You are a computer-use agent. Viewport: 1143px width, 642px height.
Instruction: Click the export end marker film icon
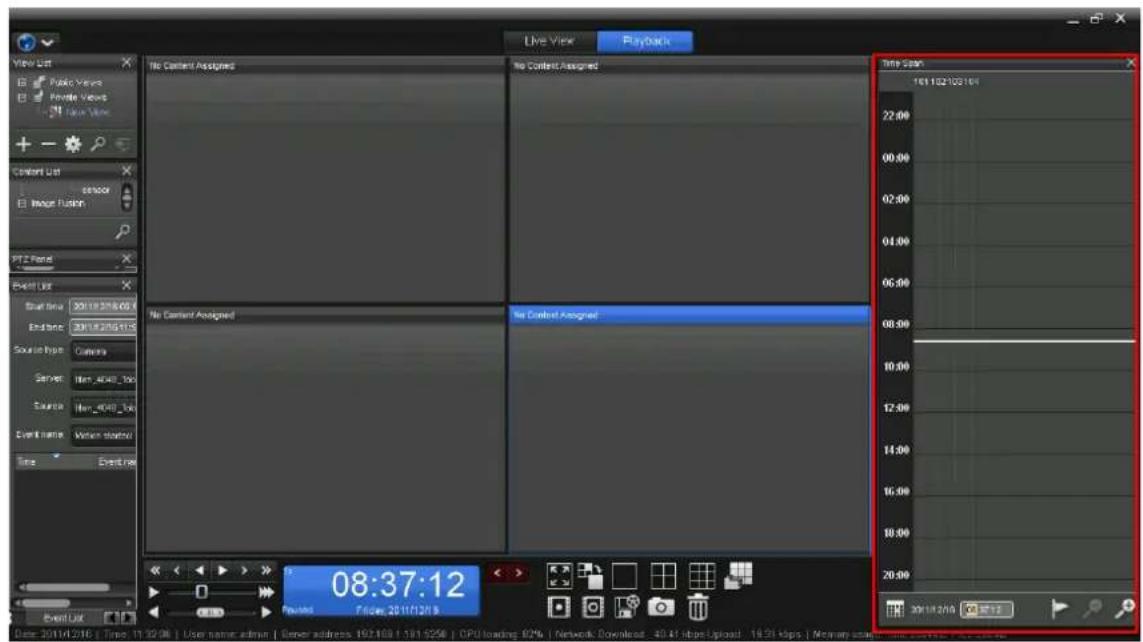593,607
